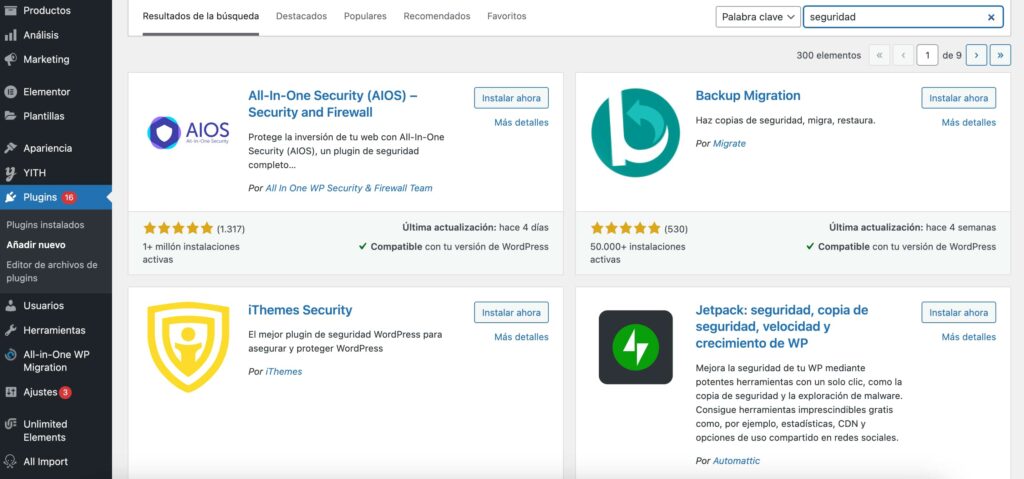Open All In One WP Security author link
The image size is (1024, 479).
tap(349, 188)
